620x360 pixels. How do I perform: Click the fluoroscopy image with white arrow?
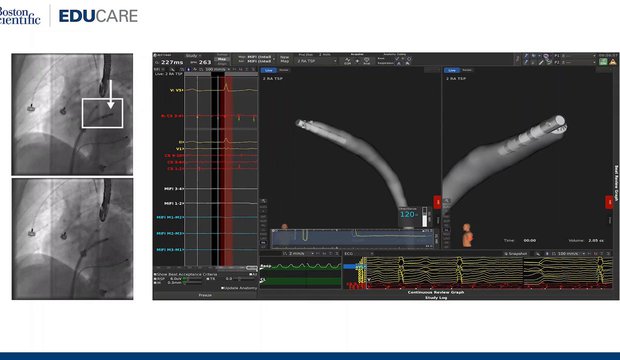[72, 114]
